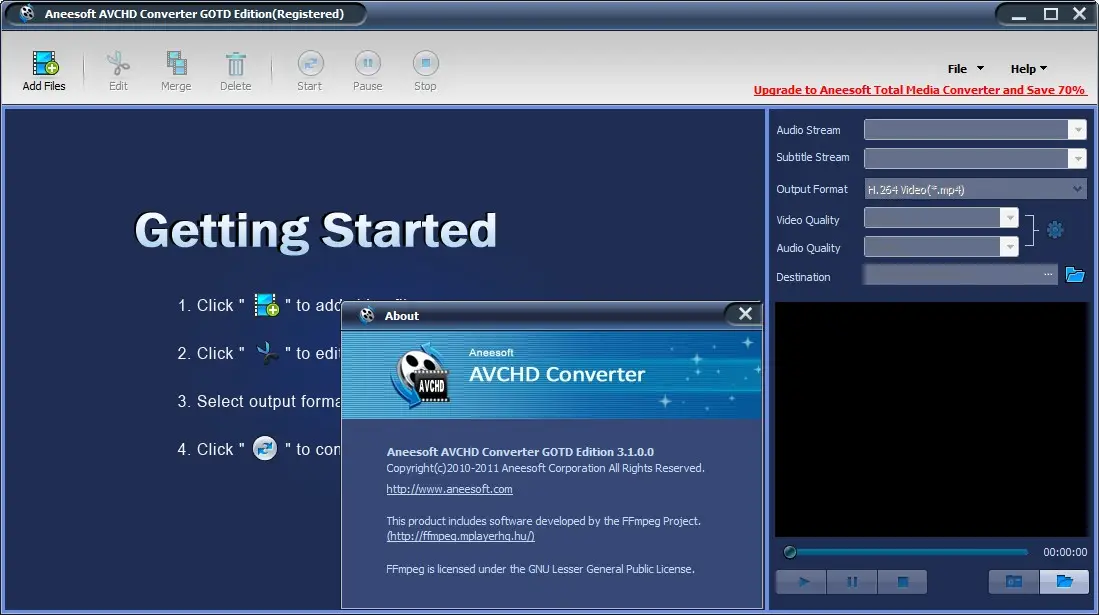This screenshot has width=1099, height=615.
Task: Start conversion with the Start icon
Action: [310, 63]
